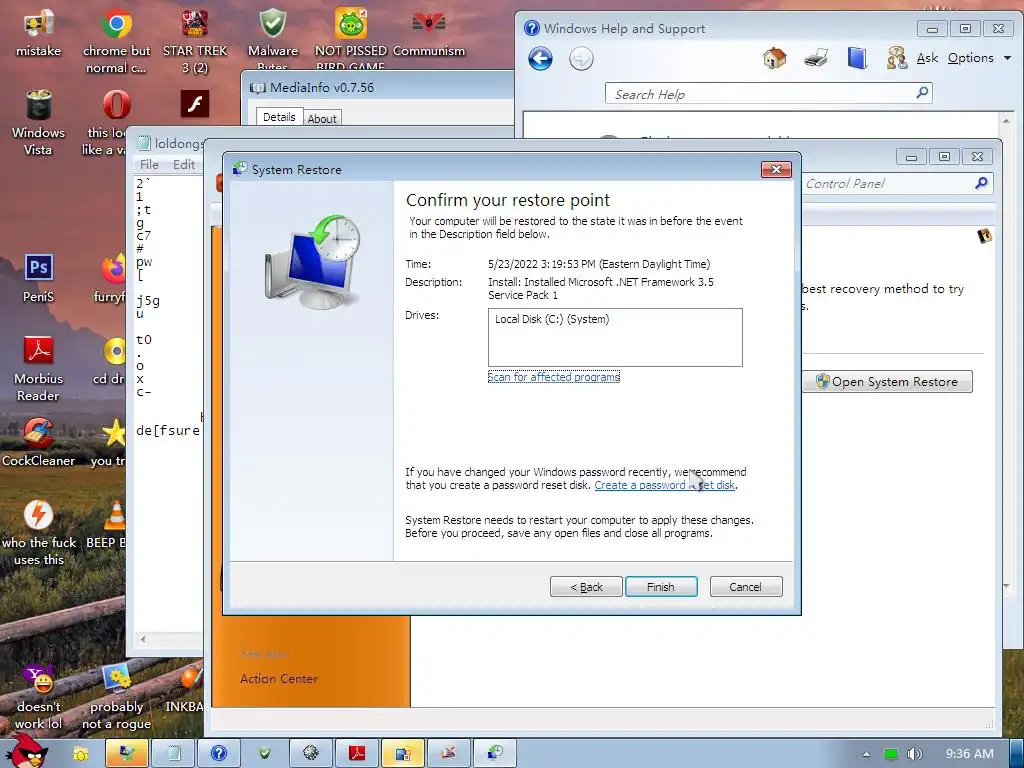Open the File menu in Notepad
This screenshot has height=768, width=1024.
pyautogui.click(x=149, y=165)
